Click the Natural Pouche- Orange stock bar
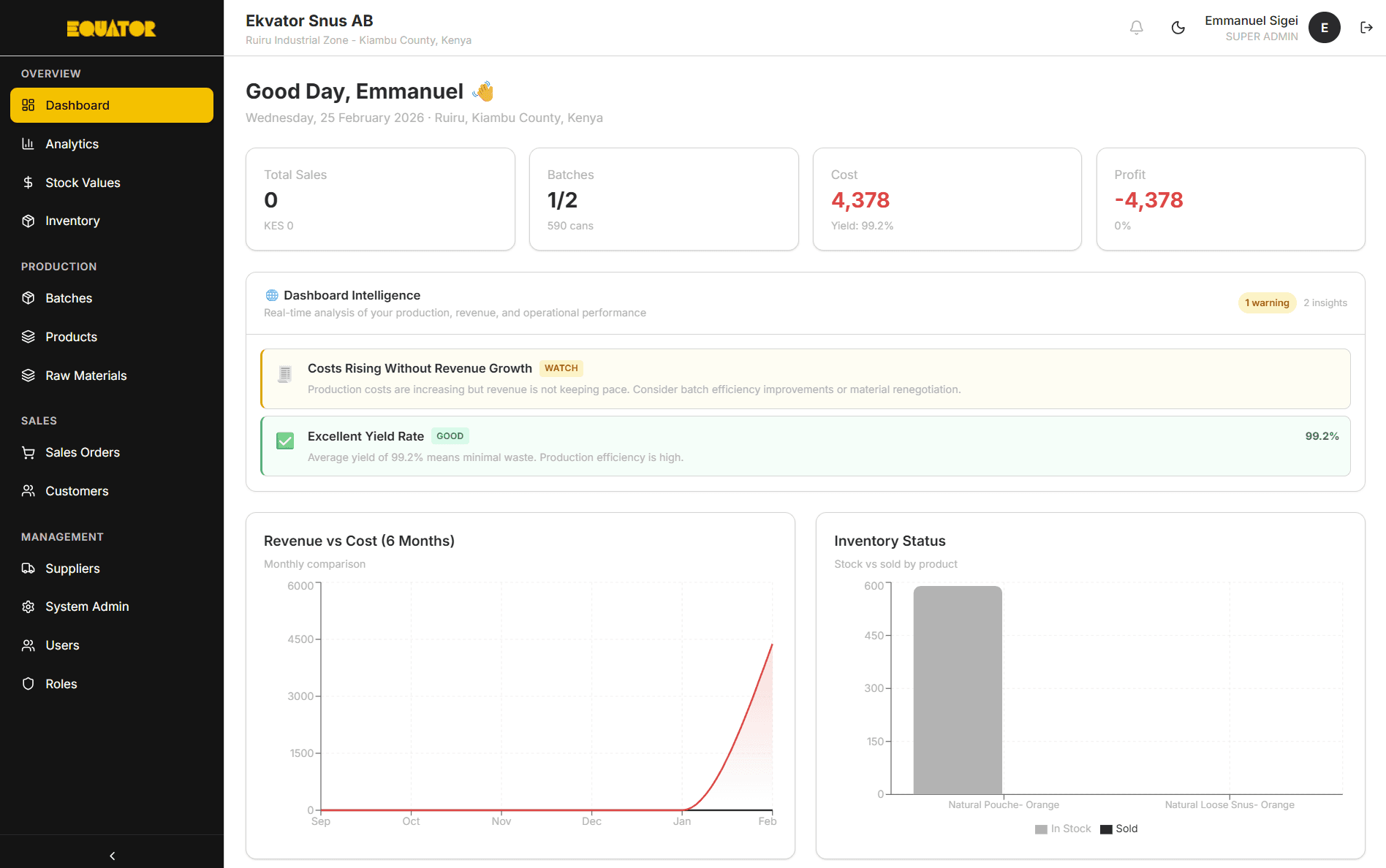Image resolution: width=1386 pixels, height=868 pixels. [958, 690]
